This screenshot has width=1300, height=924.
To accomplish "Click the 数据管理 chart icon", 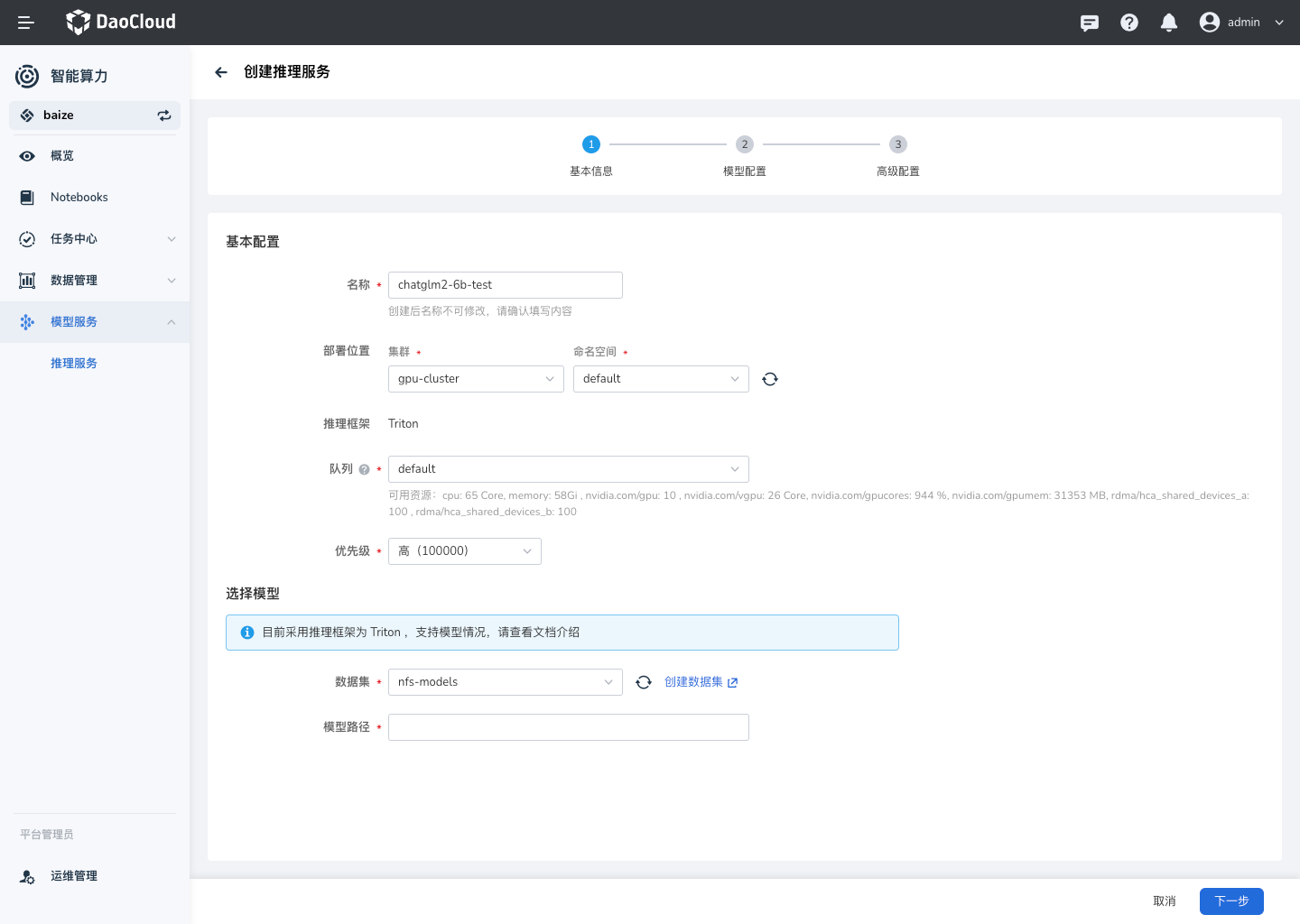I will [27, 281].
